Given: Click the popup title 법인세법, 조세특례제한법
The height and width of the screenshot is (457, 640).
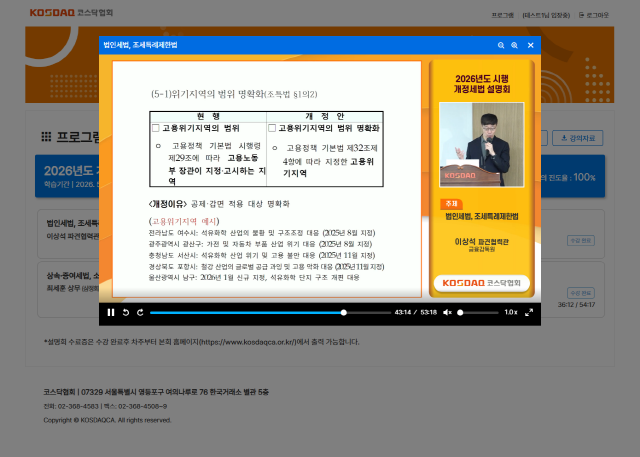Looking at the screenshot, I should (x=140, y=45).
